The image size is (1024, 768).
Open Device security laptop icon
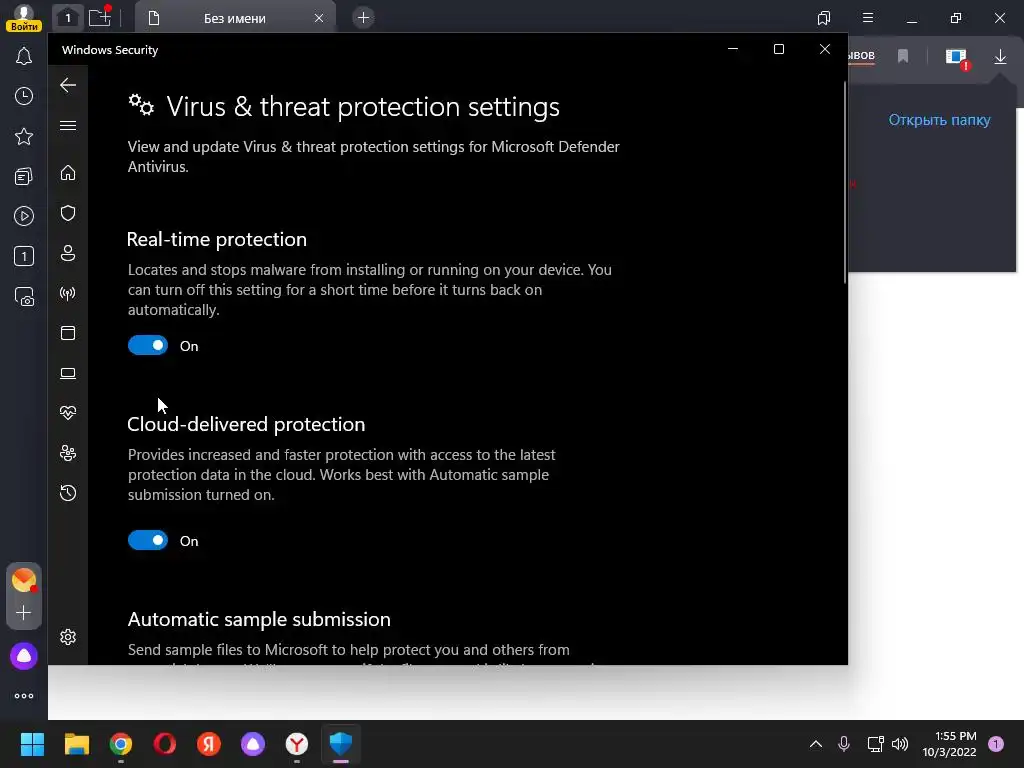[68, 373]
